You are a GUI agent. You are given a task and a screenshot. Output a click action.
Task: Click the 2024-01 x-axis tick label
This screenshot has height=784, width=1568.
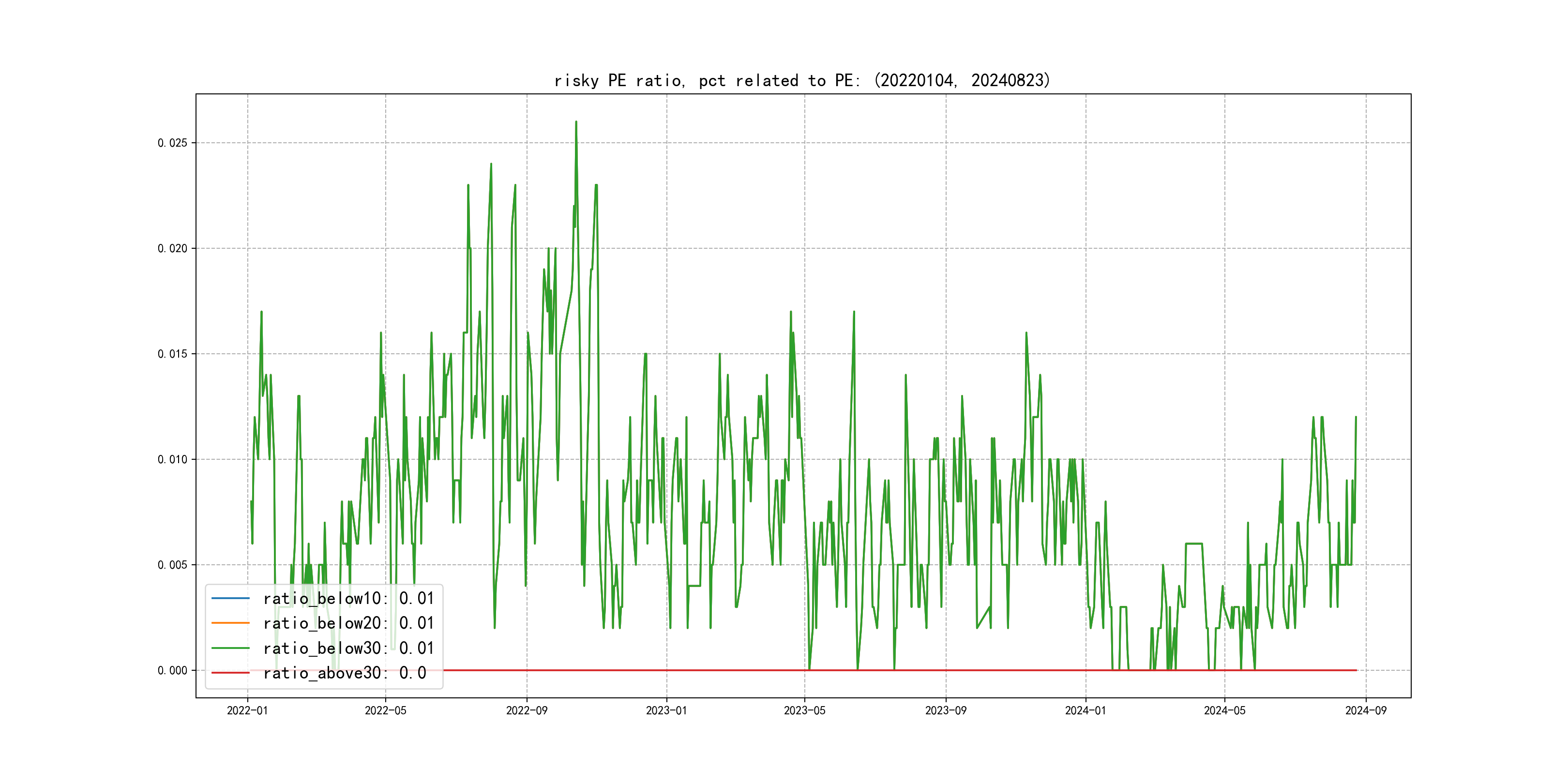click(x=1086, y=710)
